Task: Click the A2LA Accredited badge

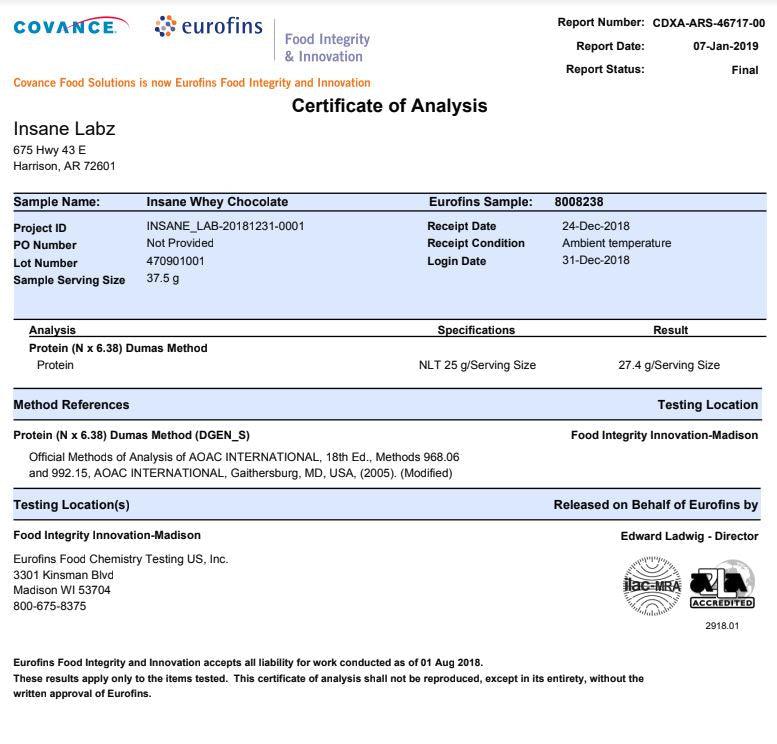Action: click(722, 585)
